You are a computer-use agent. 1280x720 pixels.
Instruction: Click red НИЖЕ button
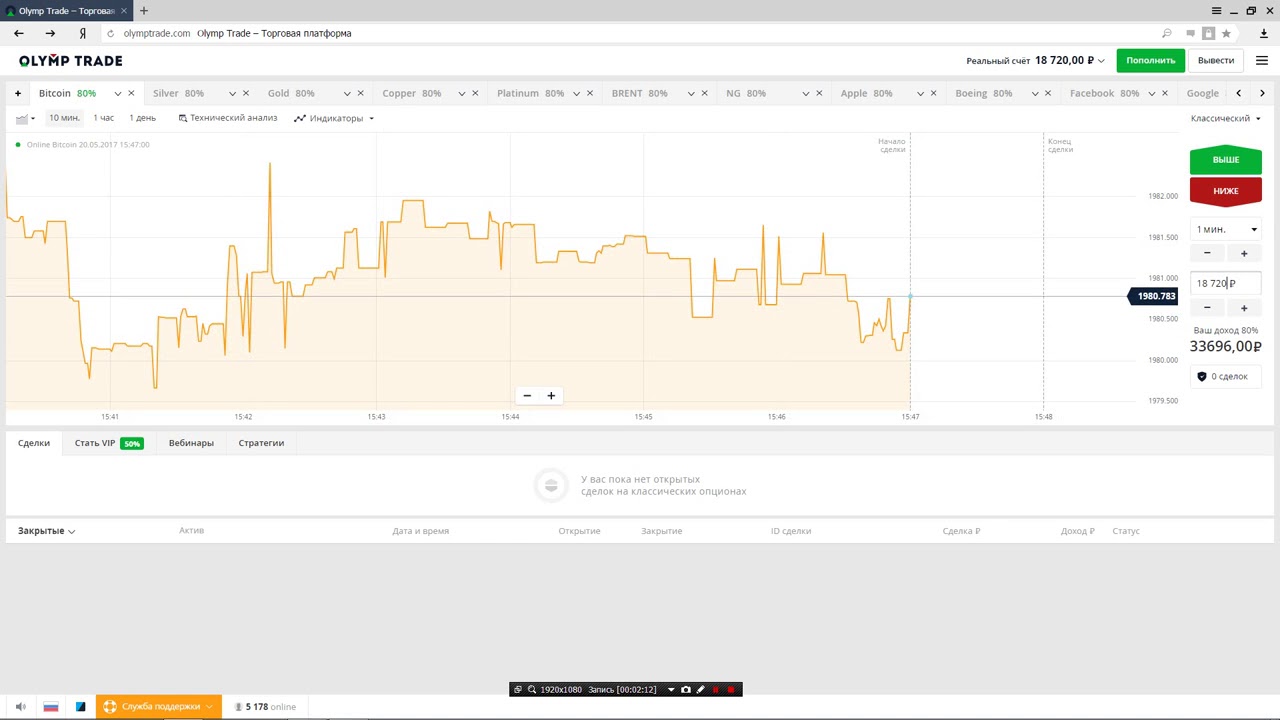[x=1225, y=191]
